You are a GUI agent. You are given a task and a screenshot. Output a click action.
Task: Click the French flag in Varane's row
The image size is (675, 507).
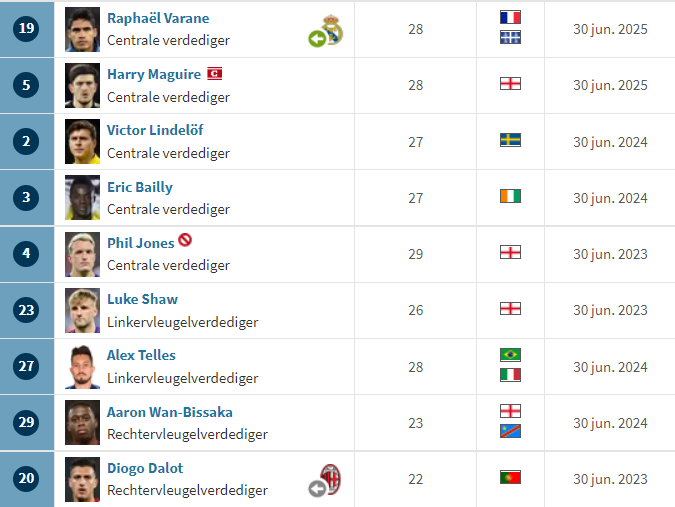coord(510,17)
